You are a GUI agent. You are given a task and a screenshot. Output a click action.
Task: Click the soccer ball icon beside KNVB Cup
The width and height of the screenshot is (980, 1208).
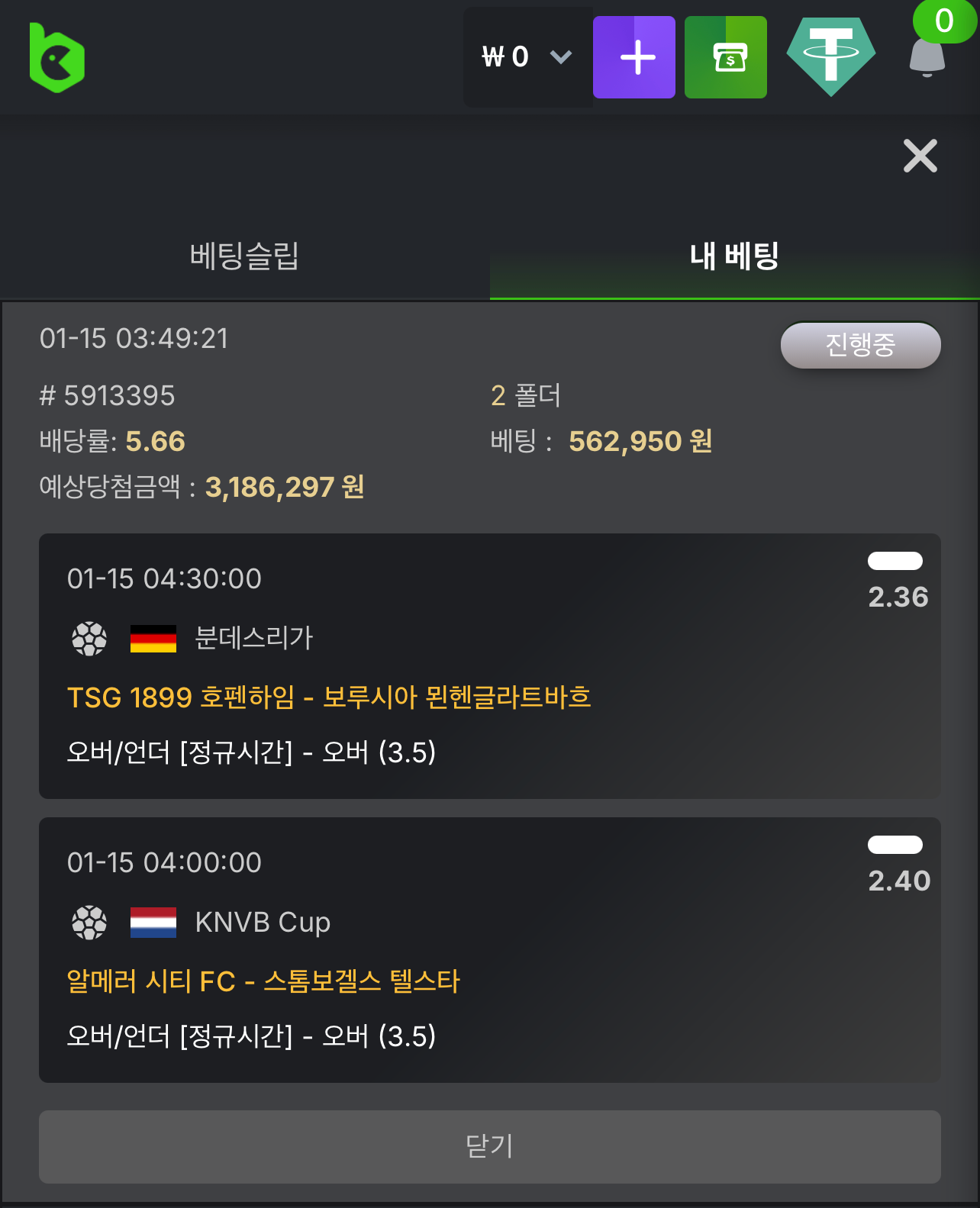(x=89, y=923)
